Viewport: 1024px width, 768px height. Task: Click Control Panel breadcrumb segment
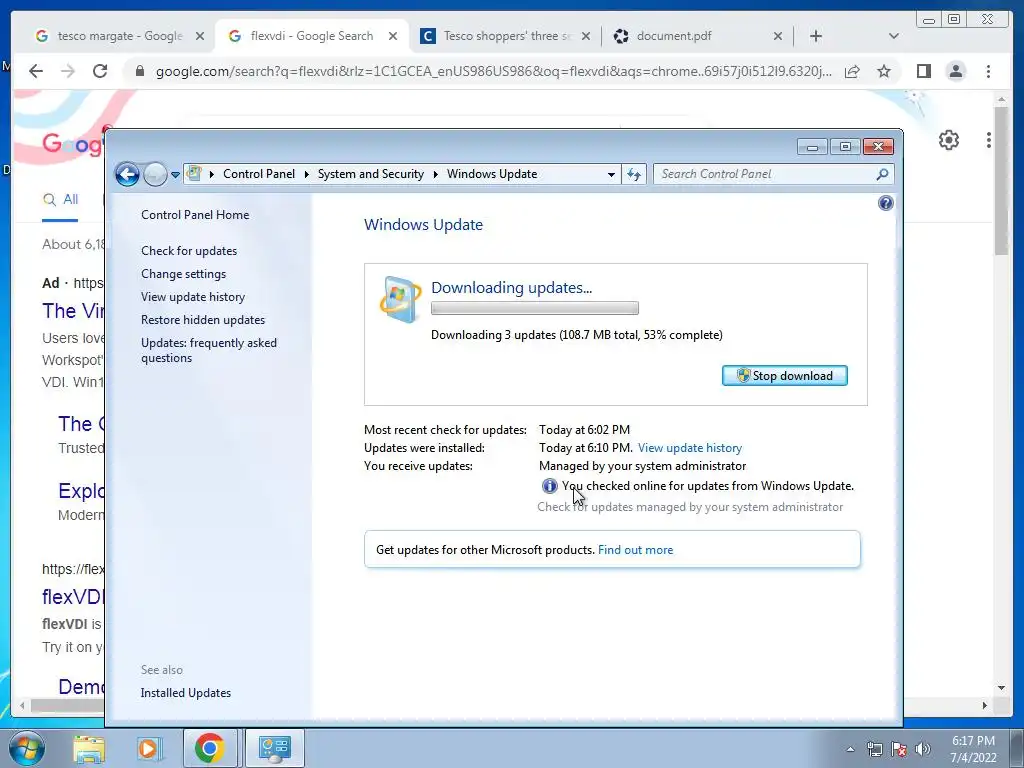pos(259,174)
